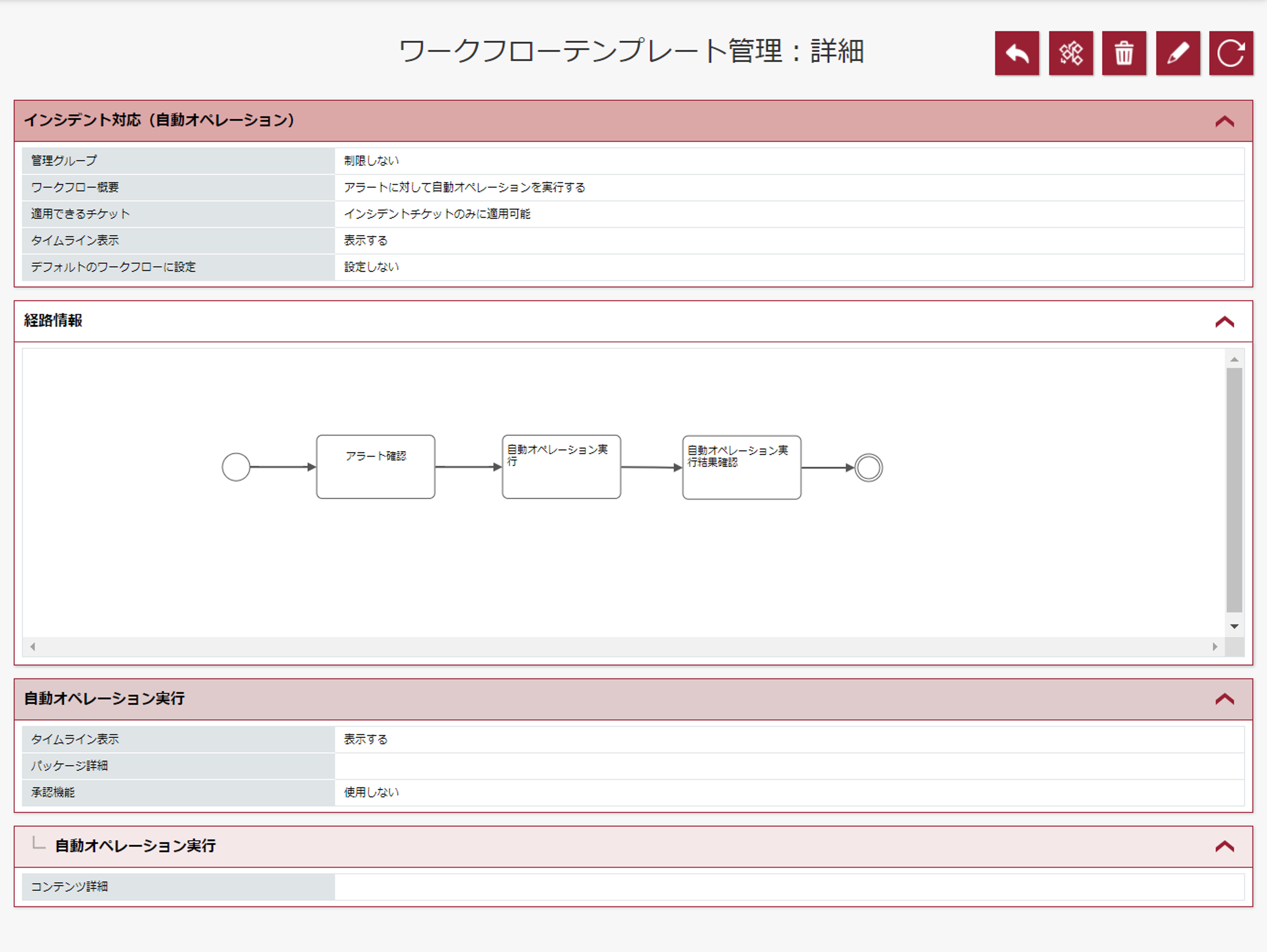Collapse the nested 自動オペレーション実行 subsection

point(1225,846)
